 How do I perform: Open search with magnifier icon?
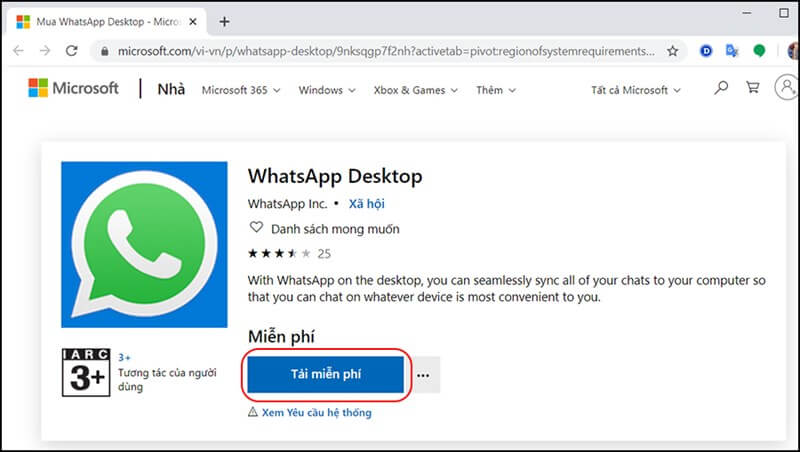click(721, 88)
